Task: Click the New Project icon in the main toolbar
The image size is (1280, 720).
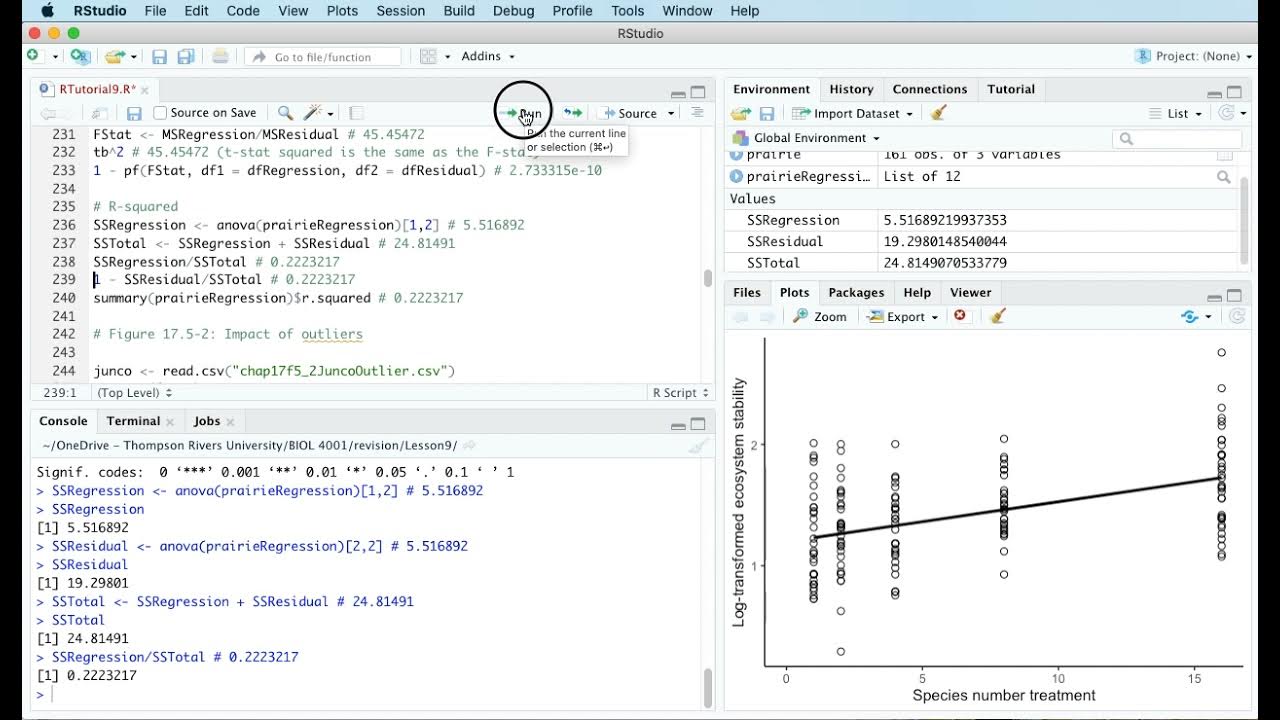Action: click(81, 57)
